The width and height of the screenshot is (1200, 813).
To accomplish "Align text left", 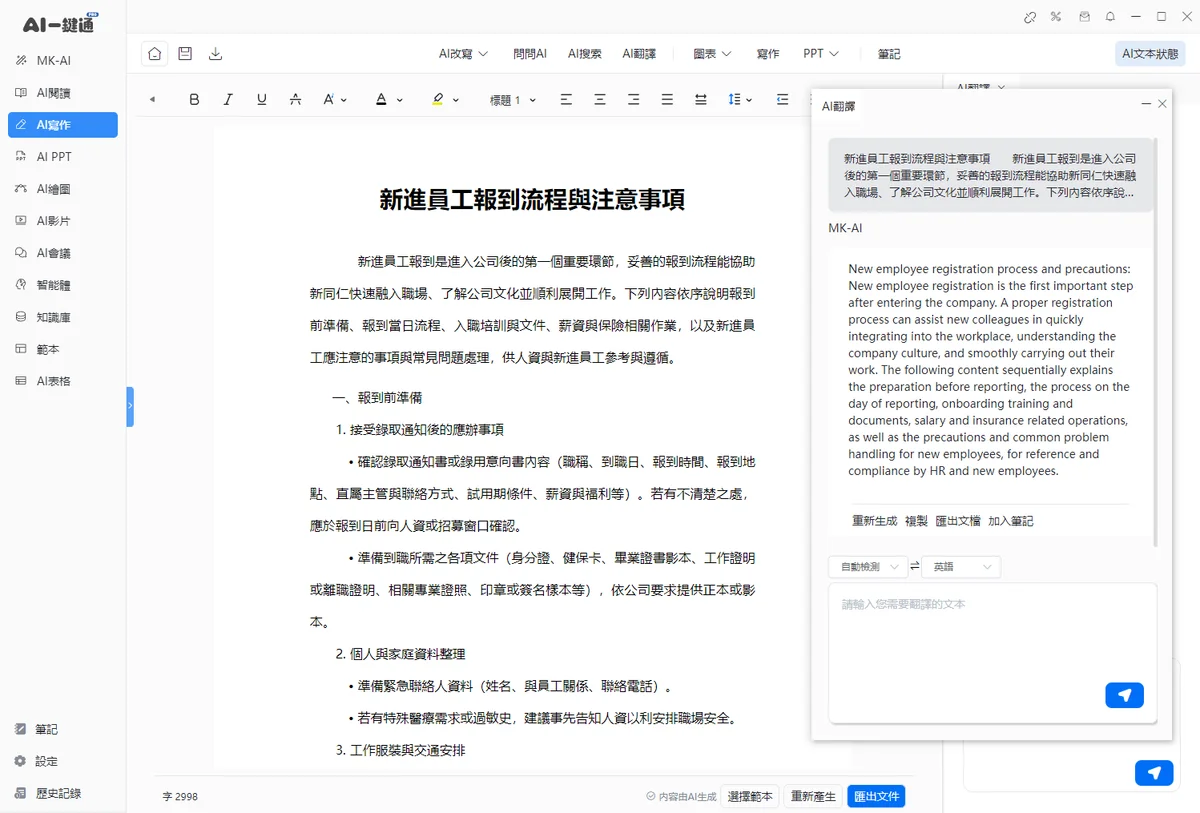I will pyautogui.click(x=566, y=100).
